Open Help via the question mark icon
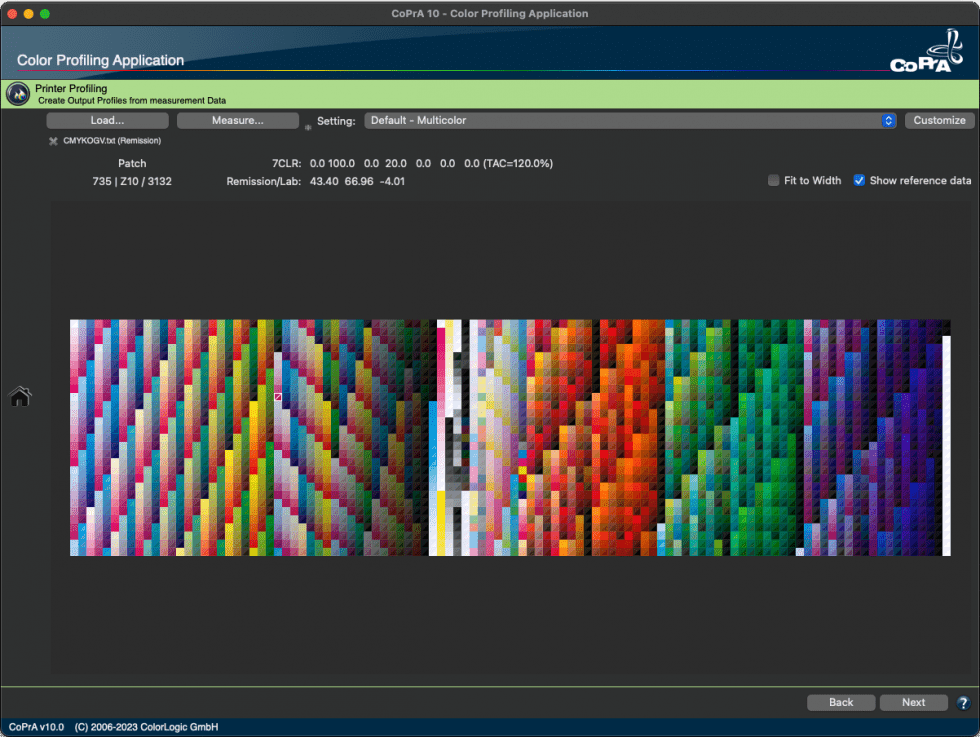Viewport: 980px width, 737px height. [963, 702]
